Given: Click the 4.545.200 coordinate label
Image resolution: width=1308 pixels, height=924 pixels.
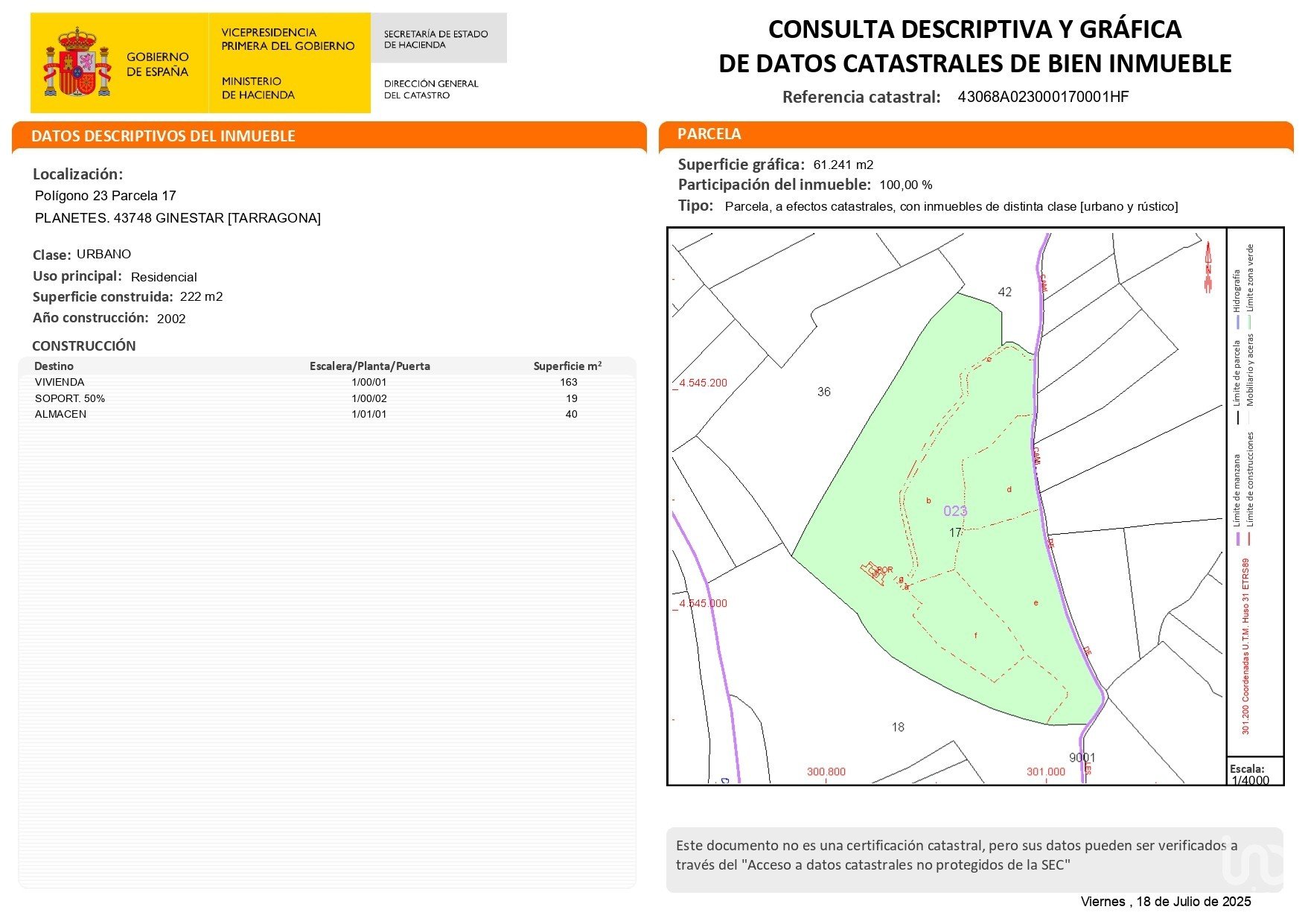Looking at the screenshot, I should [703, 383].
